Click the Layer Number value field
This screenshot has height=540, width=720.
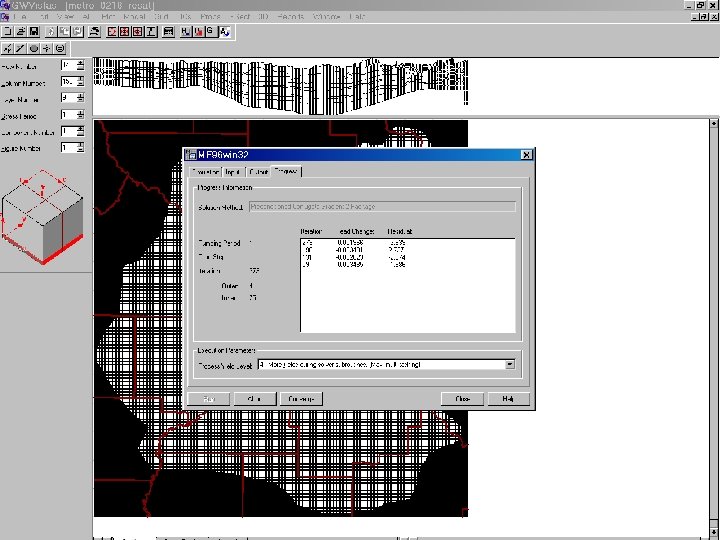[x=68, y=98]
